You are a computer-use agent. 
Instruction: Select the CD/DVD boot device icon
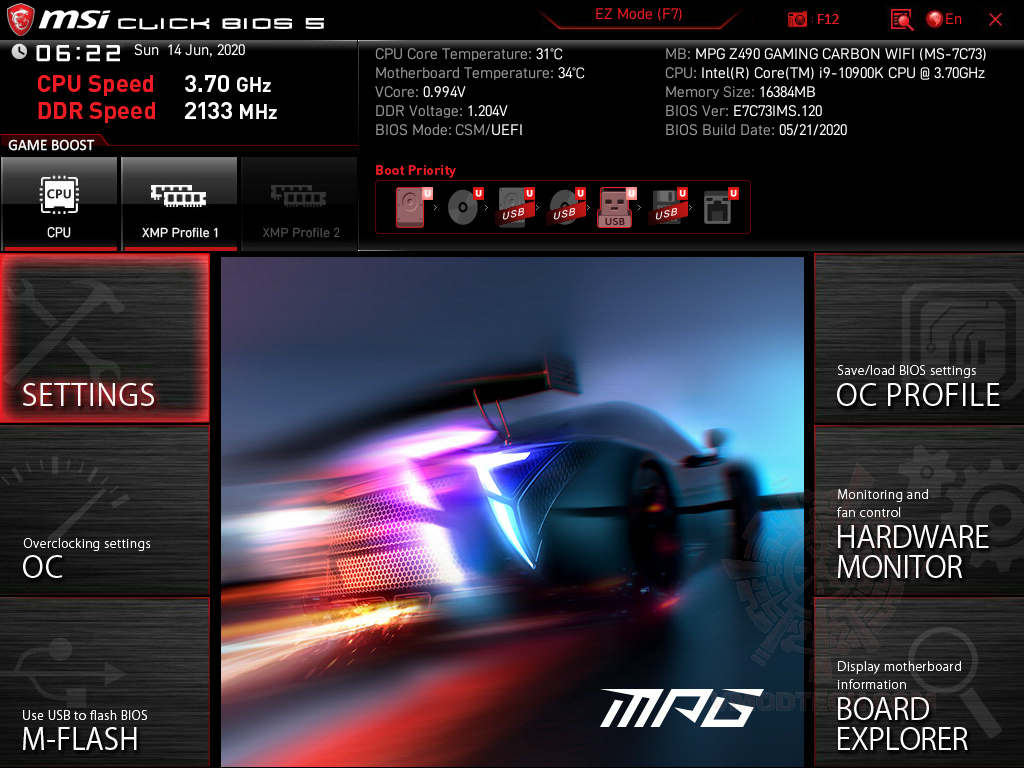pyautogui.click(x=464, y=207)
